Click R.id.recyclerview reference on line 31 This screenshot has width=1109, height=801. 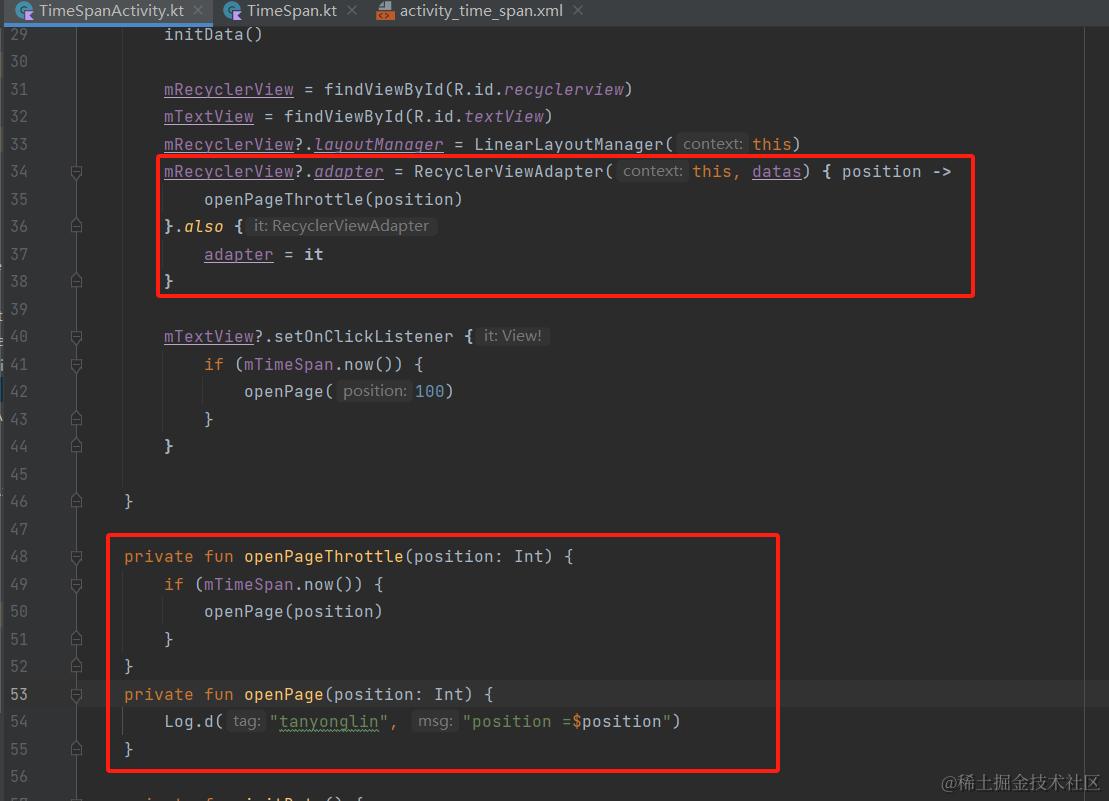(539, 90)
